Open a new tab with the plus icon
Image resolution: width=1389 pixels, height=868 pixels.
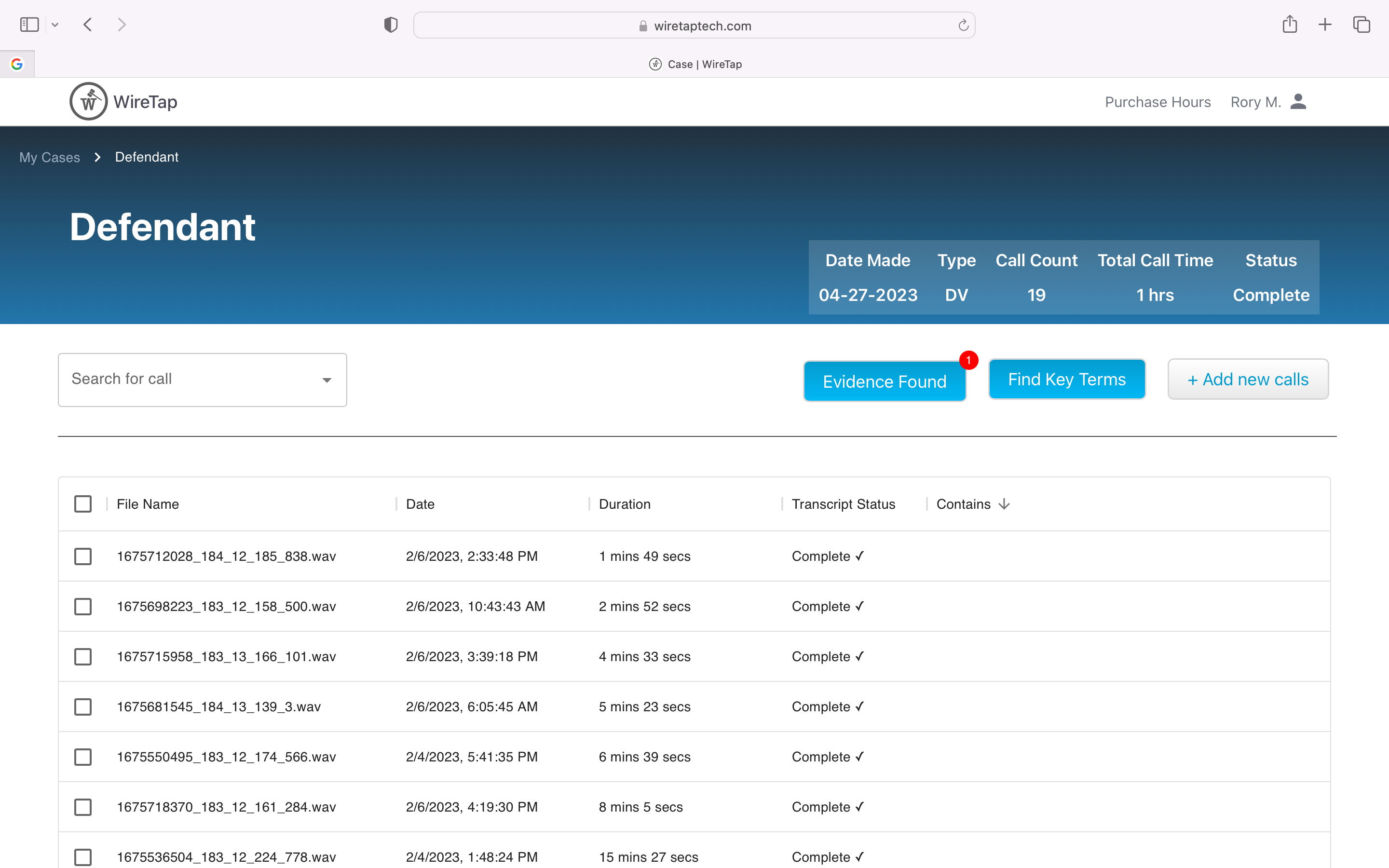(x=1325, y=25)
